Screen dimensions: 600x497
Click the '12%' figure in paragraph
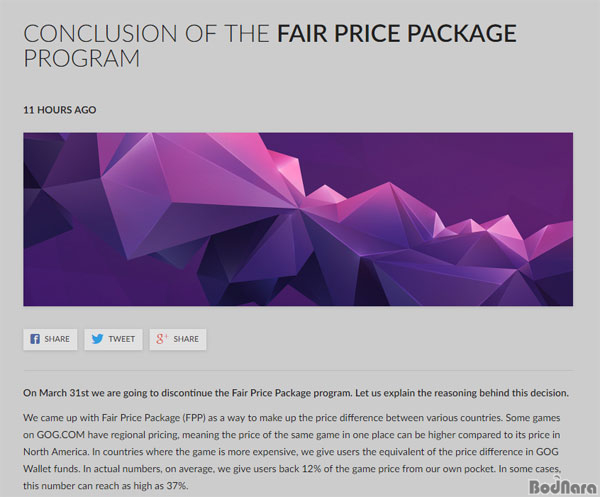[x=311, y=469]
